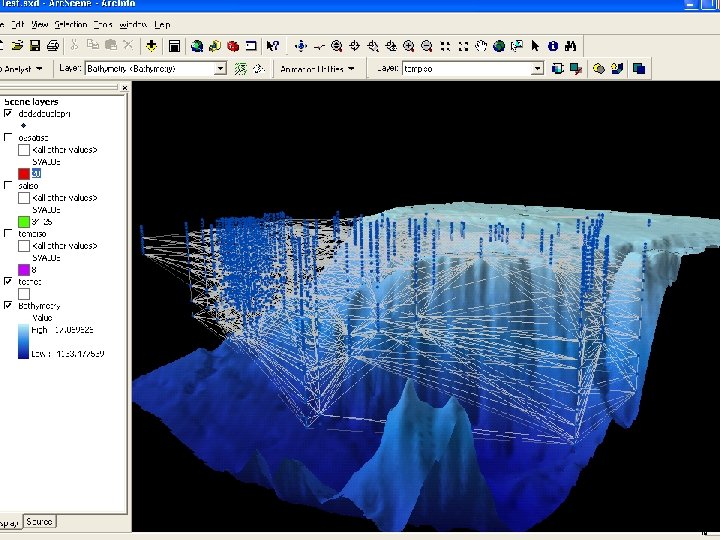Open the 3D Analyst dropdown menu
720x540 pixels.
tap(21, 69)
